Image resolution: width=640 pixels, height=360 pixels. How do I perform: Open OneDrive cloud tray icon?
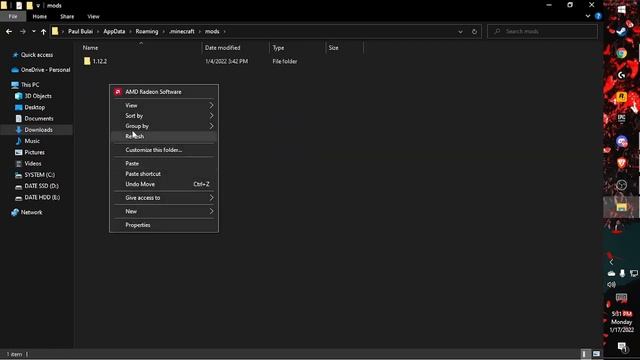tap(611, 273)
